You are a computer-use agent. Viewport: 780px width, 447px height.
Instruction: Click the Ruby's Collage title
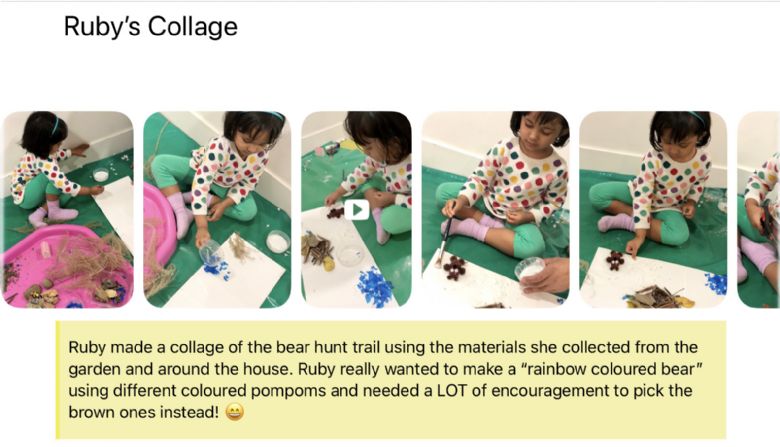tap(151, 27)
